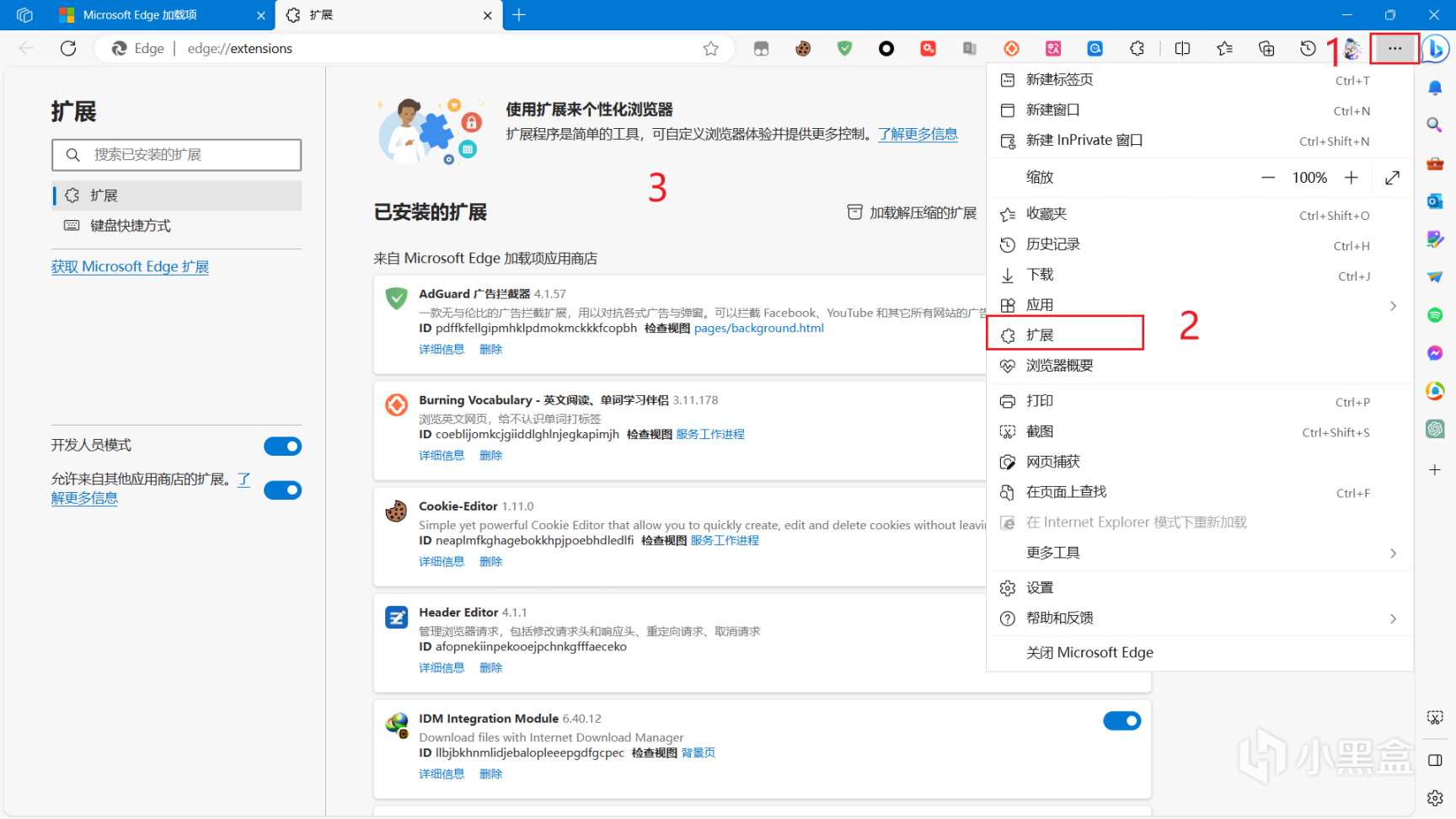Click 加载解压缩的扩展 button

click(912, 212)
